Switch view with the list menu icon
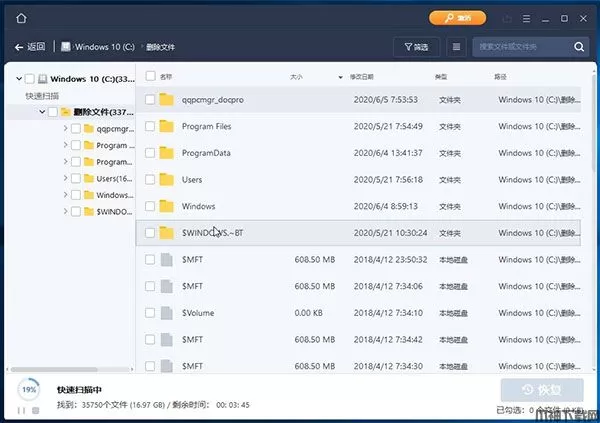The height and width of the screenshot is (423, 600). pyautogui.click(x=457, y=47)
